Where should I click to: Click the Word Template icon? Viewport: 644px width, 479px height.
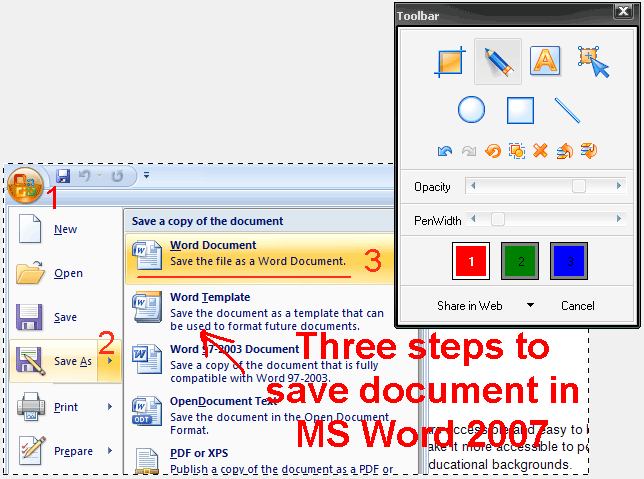coord(147,307)
